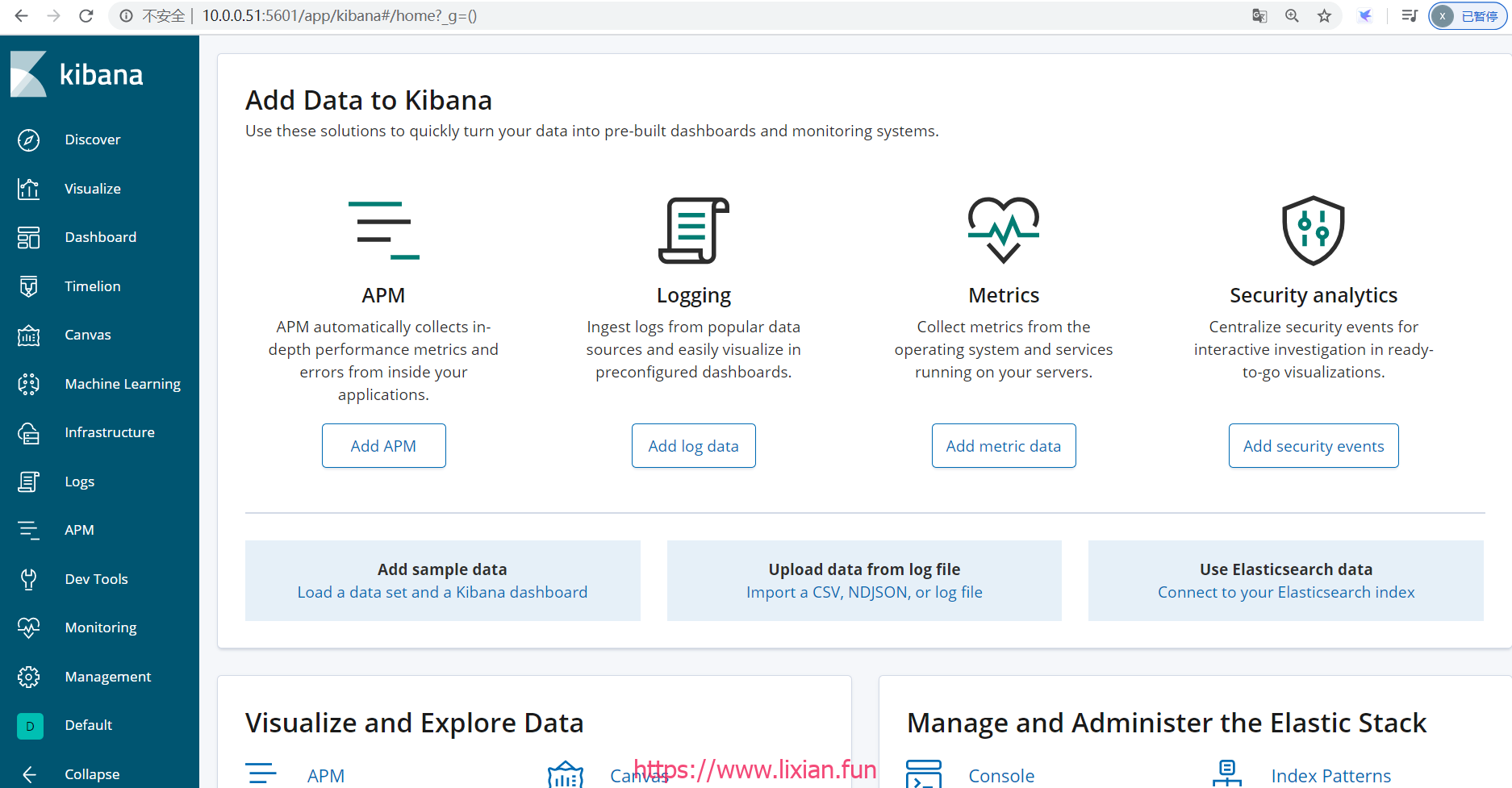This screenshot has height=788, width=1512.
Task: Open Logs via its document icon
Action: (x=28, y=482)
